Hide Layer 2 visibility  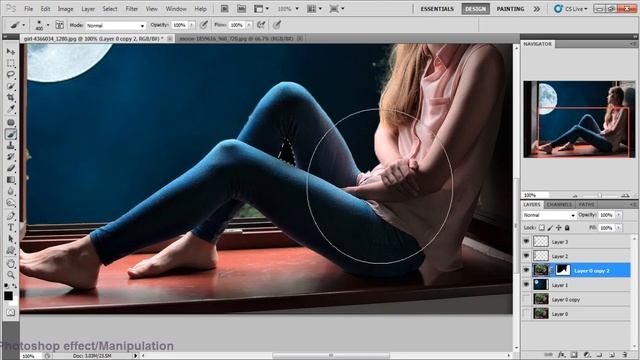click(526, 256)
